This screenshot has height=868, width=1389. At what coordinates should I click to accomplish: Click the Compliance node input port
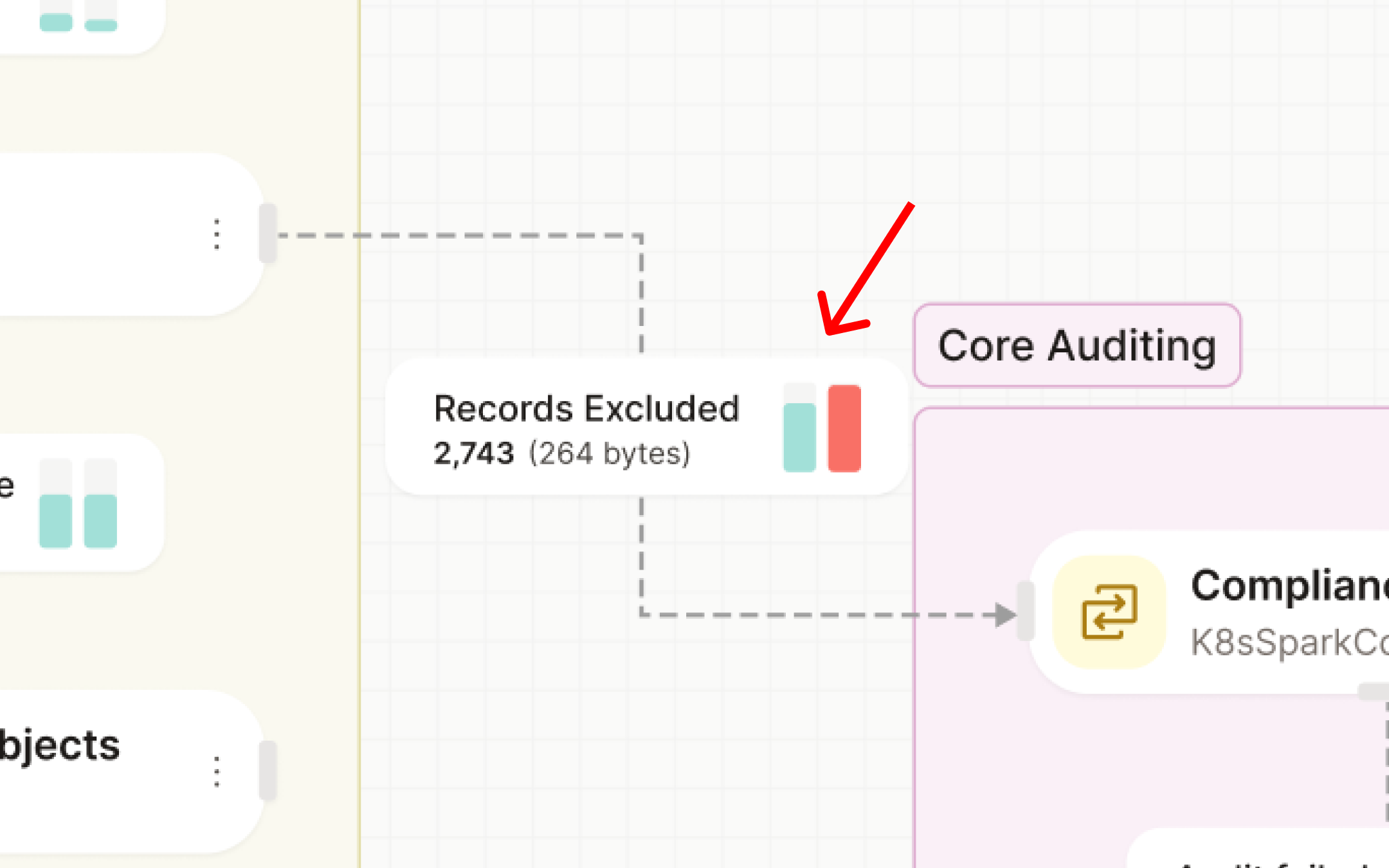point(1026,611)
